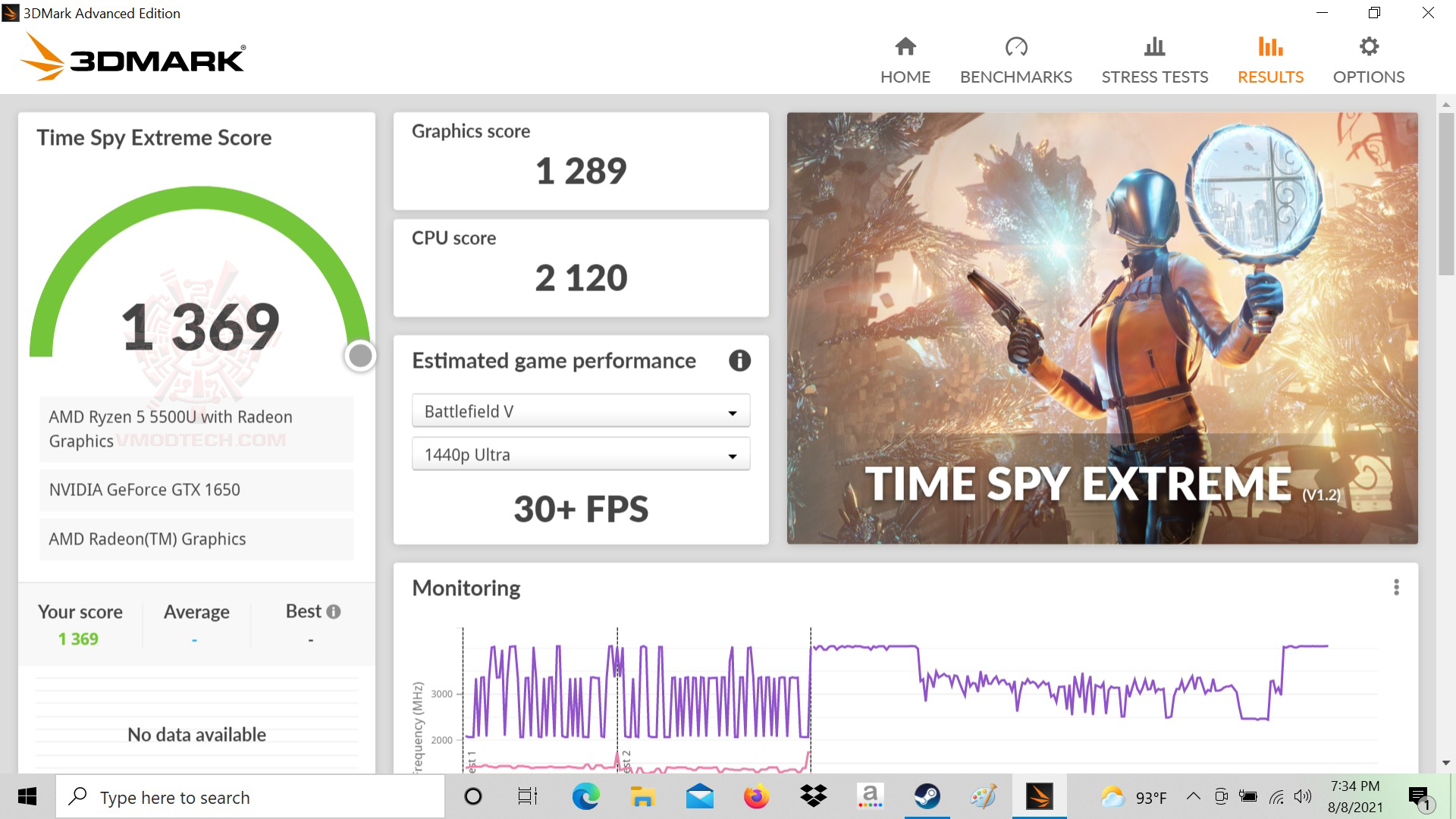
Task: Open Stress Tests chart icon
Action: point(1154,47)
